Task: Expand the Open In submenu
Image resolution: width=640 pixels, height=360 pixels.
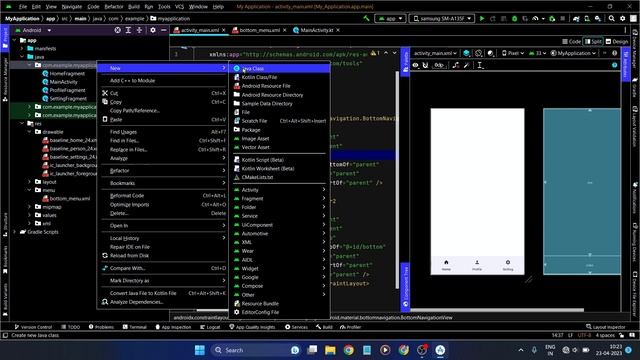Action: 163,226
